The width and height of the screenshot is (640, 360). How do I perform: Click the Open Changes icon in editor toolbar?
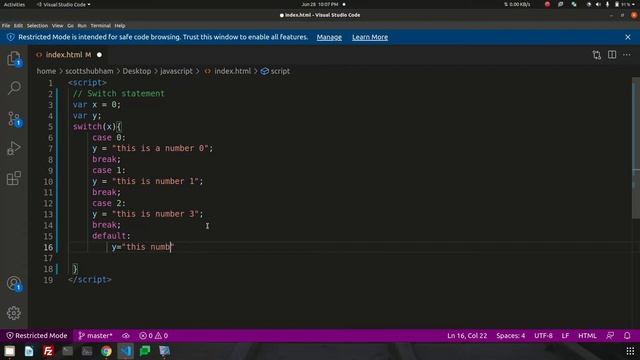597,55
